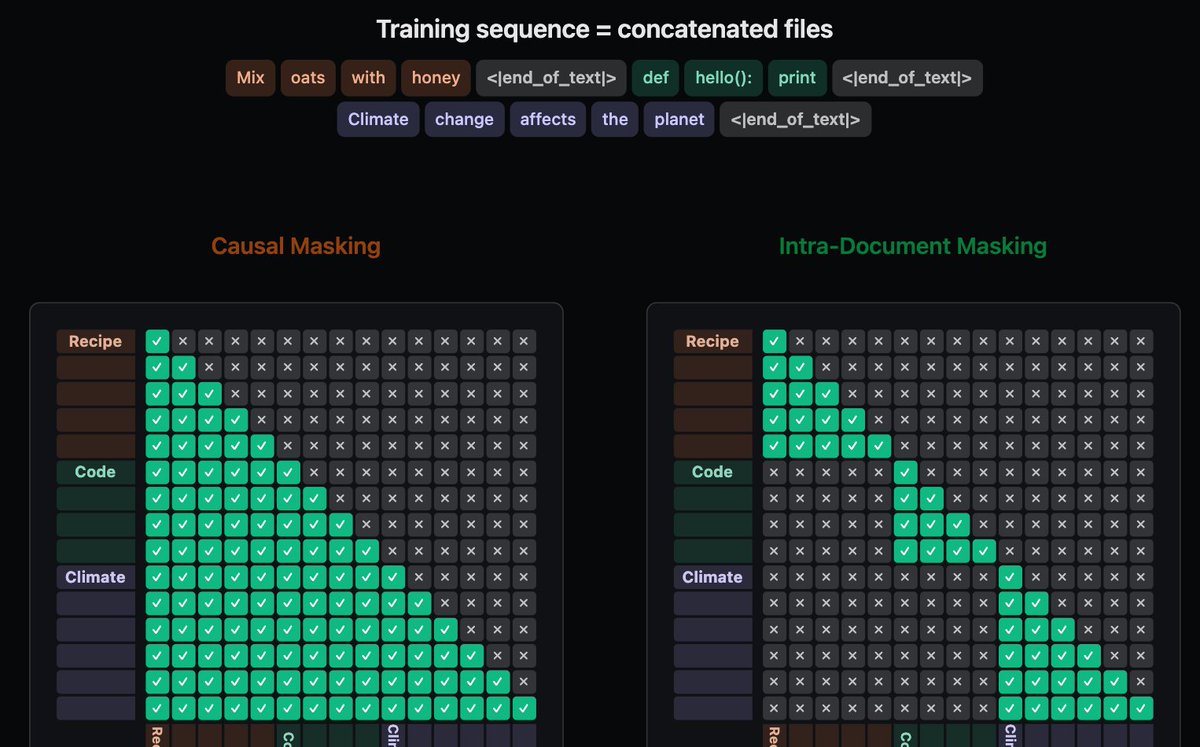Click the 'Causal Masking' title
Image resolution: width=1200 pixels, height=747 pixels.
pos(296,246)
